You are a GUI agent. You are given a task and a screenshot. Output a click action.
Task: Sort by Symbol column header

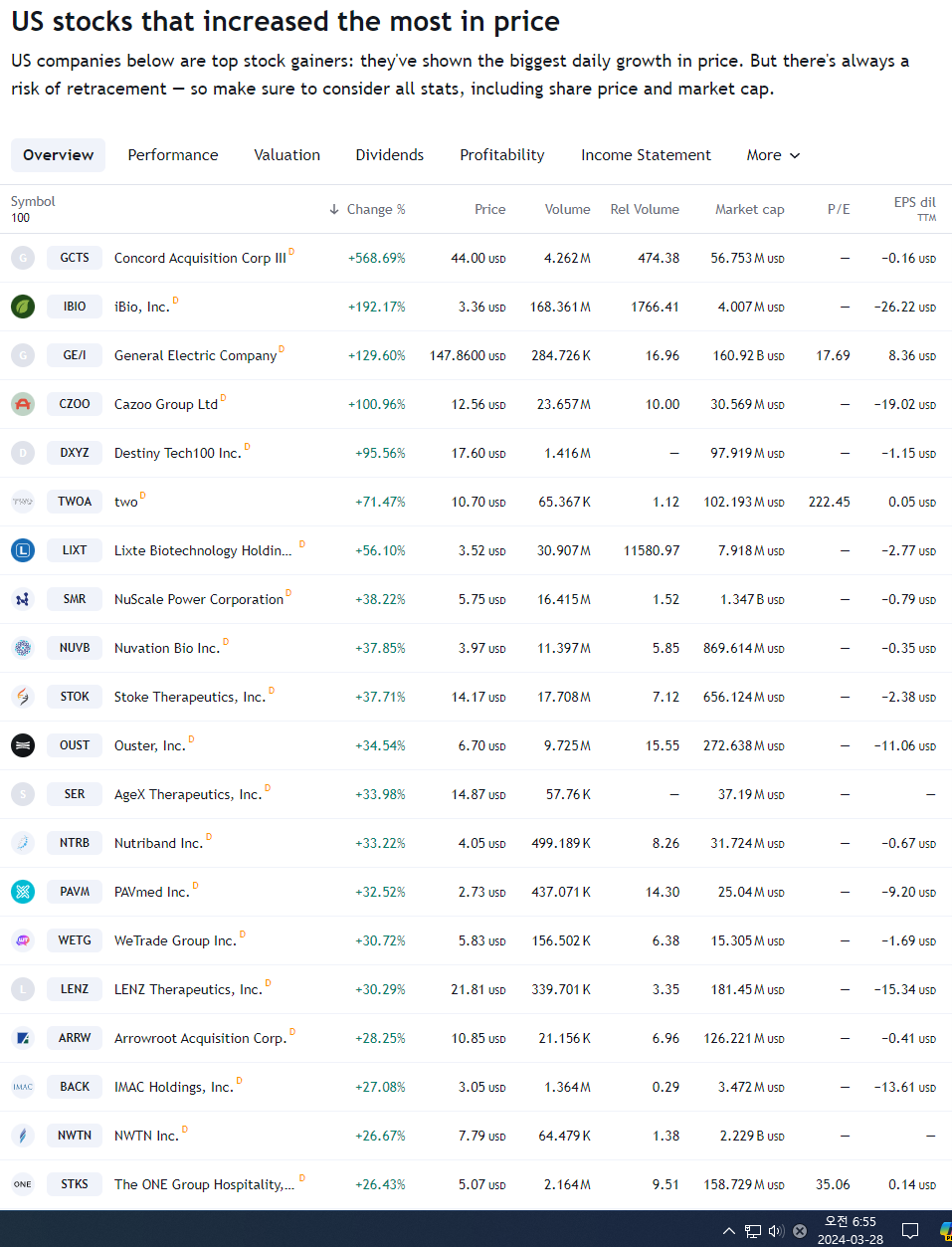(33, 201)
